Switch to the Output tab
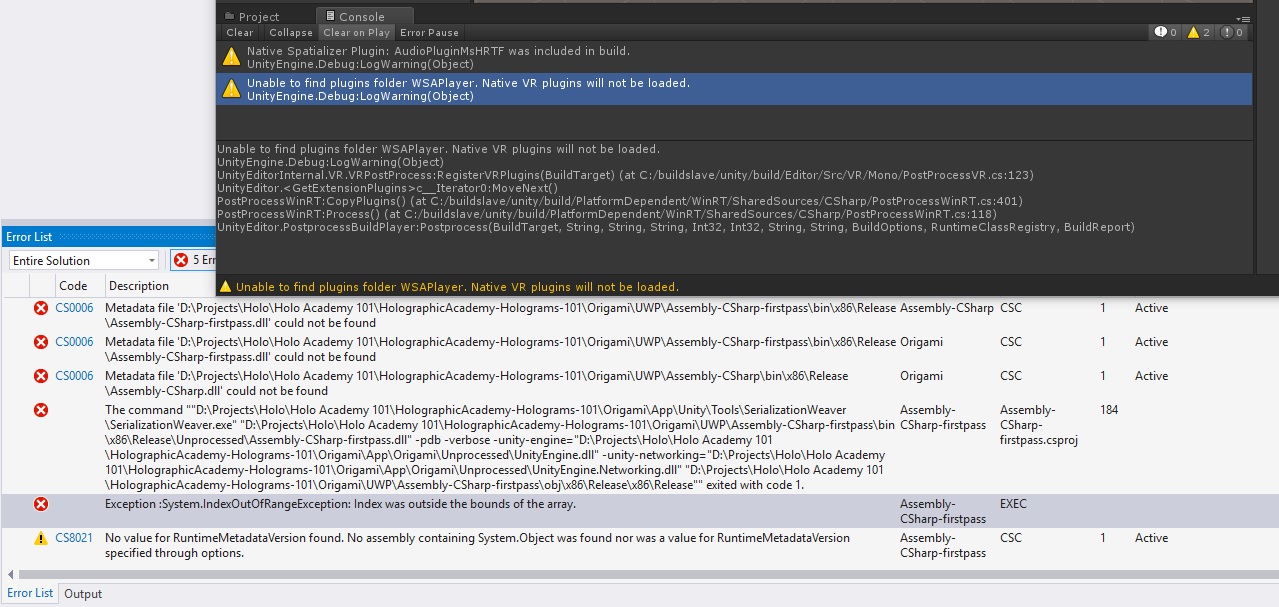Viewport: 1279px width, 607px height. coord(83,593)
